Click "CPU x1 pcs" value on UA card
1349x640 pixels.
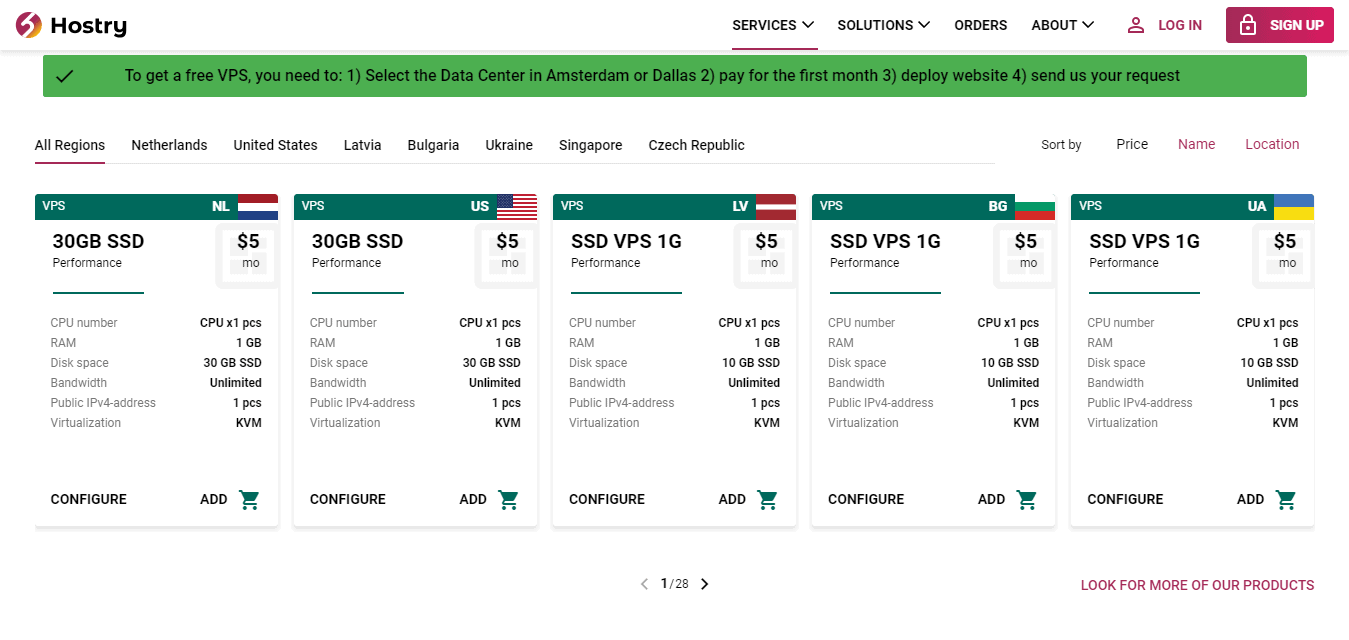click(1267, 323)
